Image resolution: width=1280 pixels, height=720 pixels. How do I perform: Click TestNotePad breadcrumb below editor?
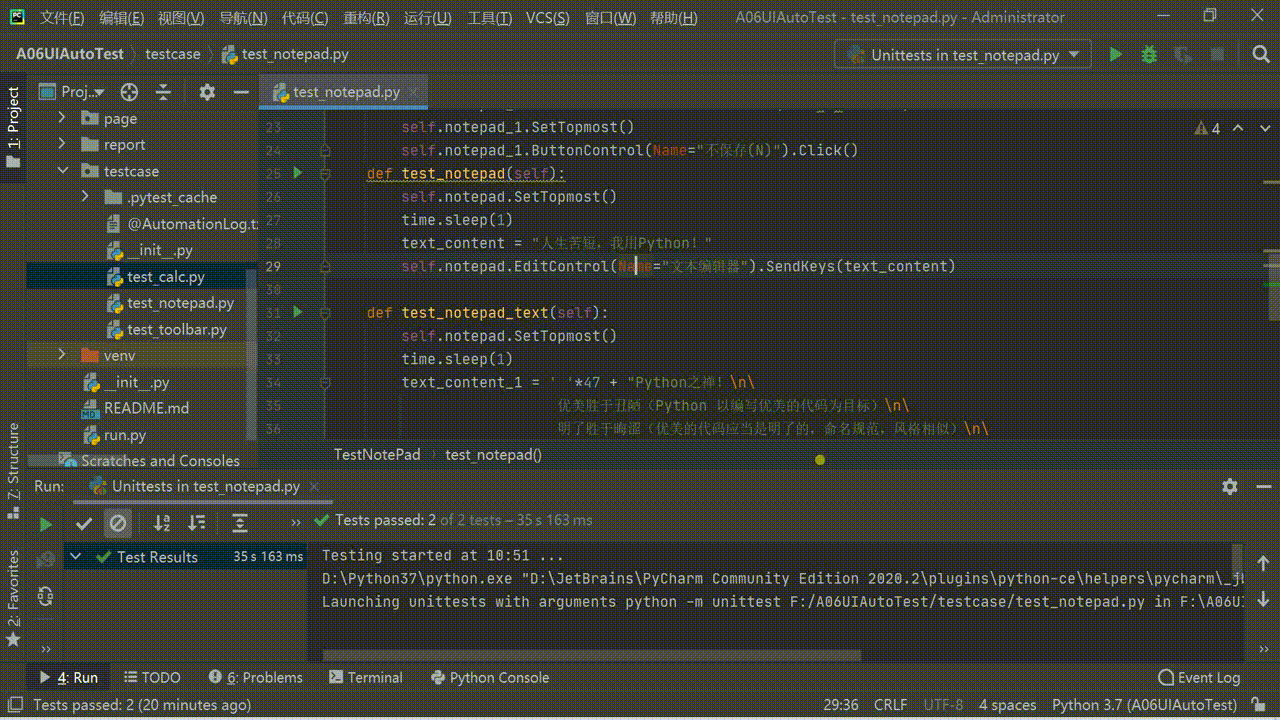click(x=377, y=454)
